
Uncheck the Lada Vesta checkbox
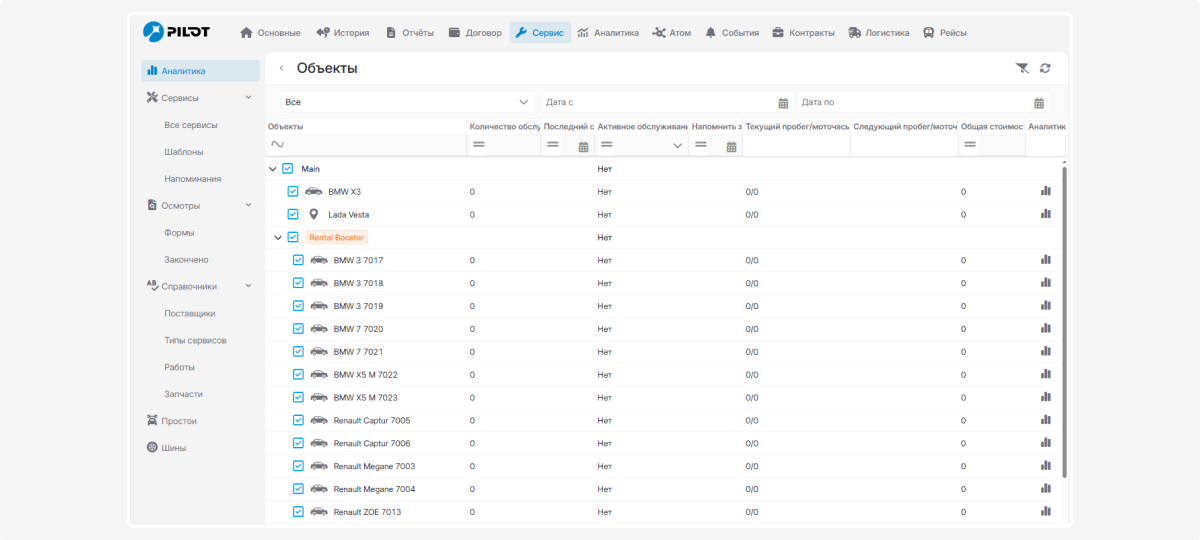pos(293,214)
